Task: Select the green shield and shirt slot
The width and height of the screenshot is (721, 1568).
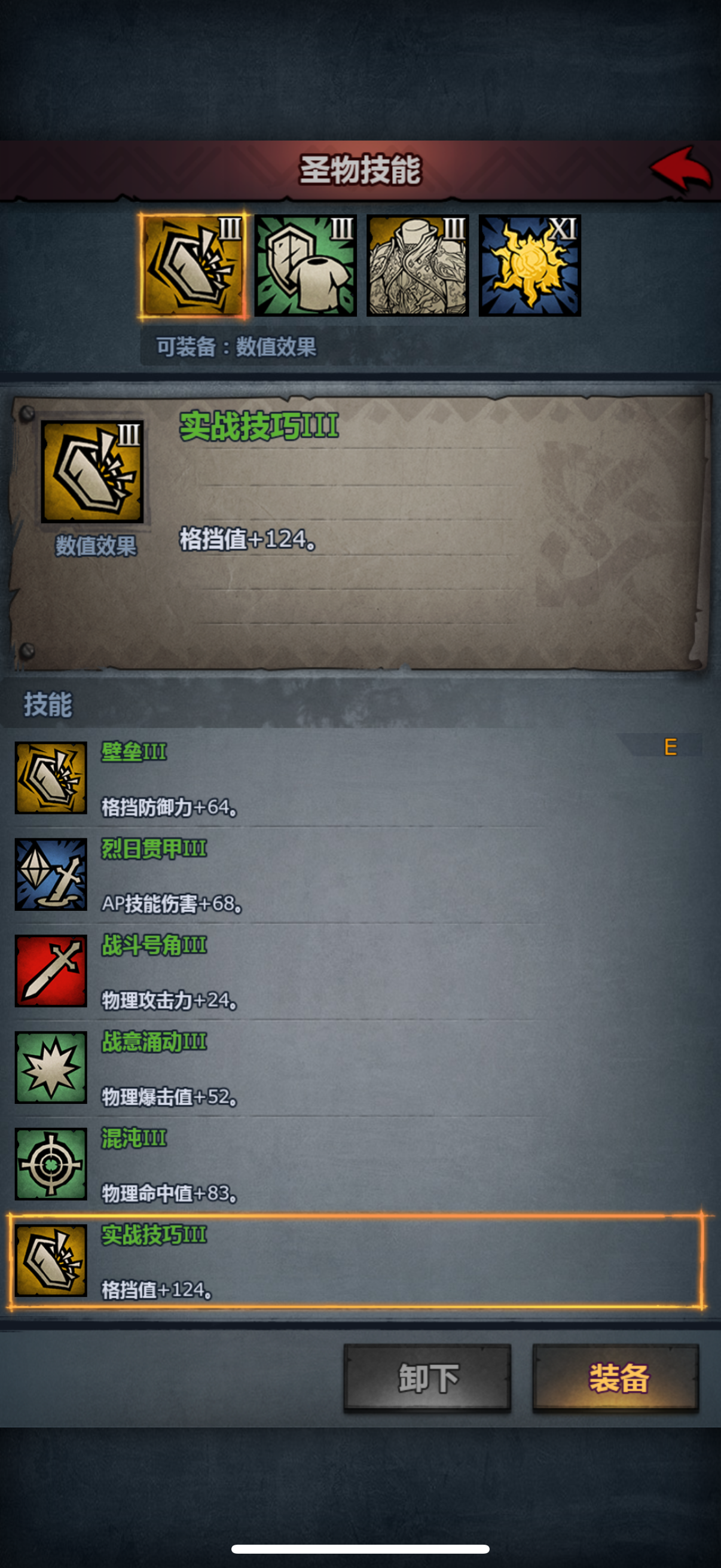Action: (x=305, y=266)
